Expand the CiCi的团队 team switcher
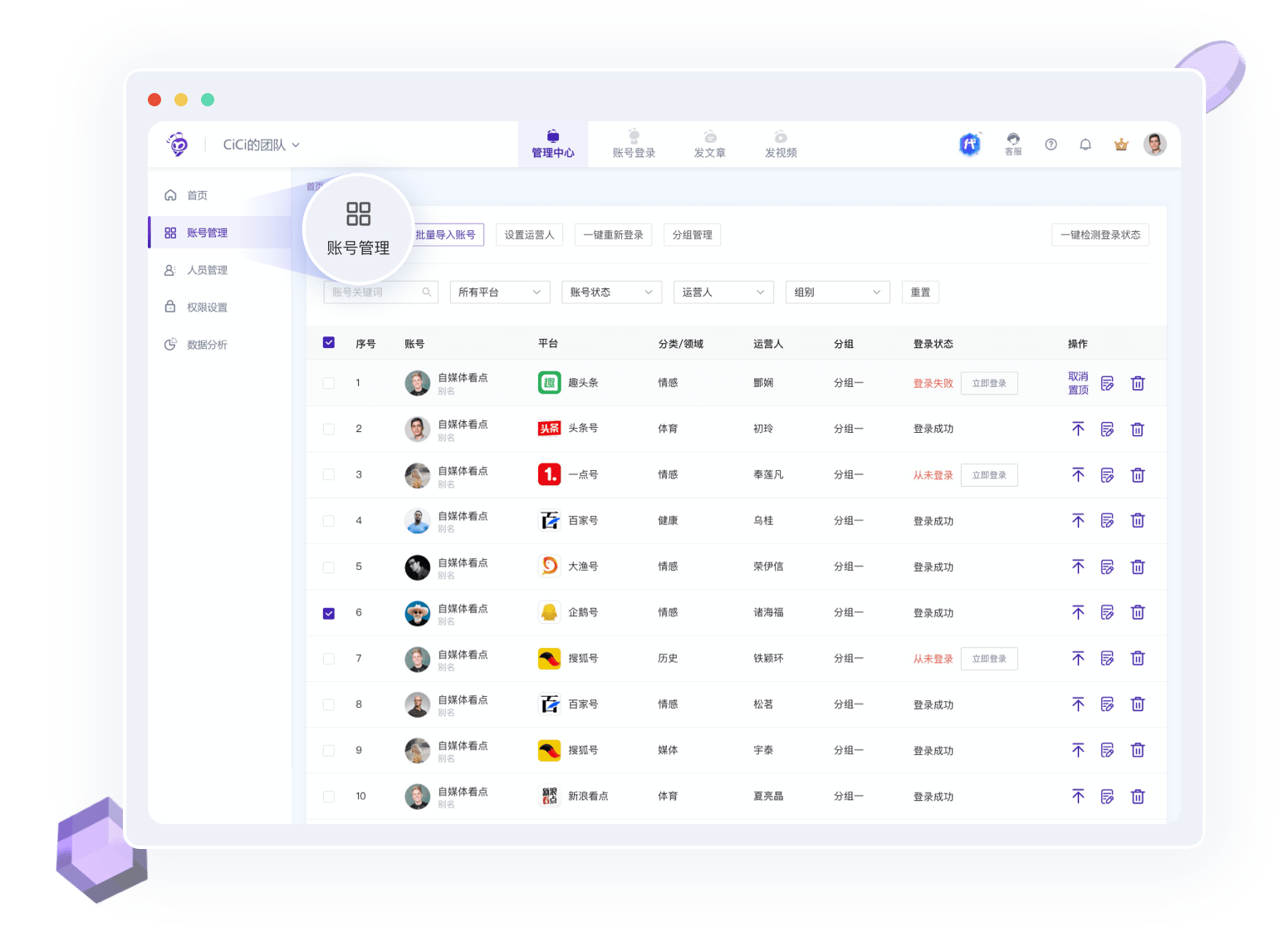Screen dimensions: 1284x952 tap(261, 145)
